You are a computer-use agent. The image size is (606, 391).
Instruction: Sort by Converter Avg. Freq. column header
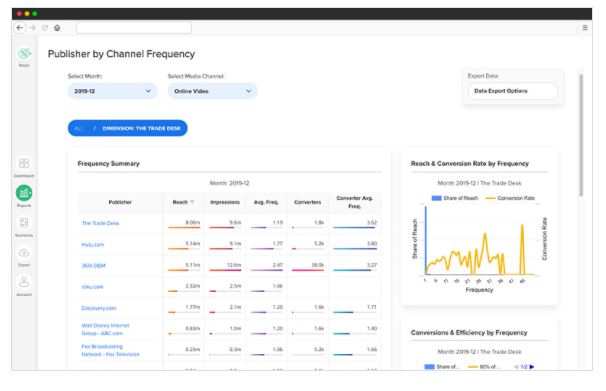coord(355,202)
